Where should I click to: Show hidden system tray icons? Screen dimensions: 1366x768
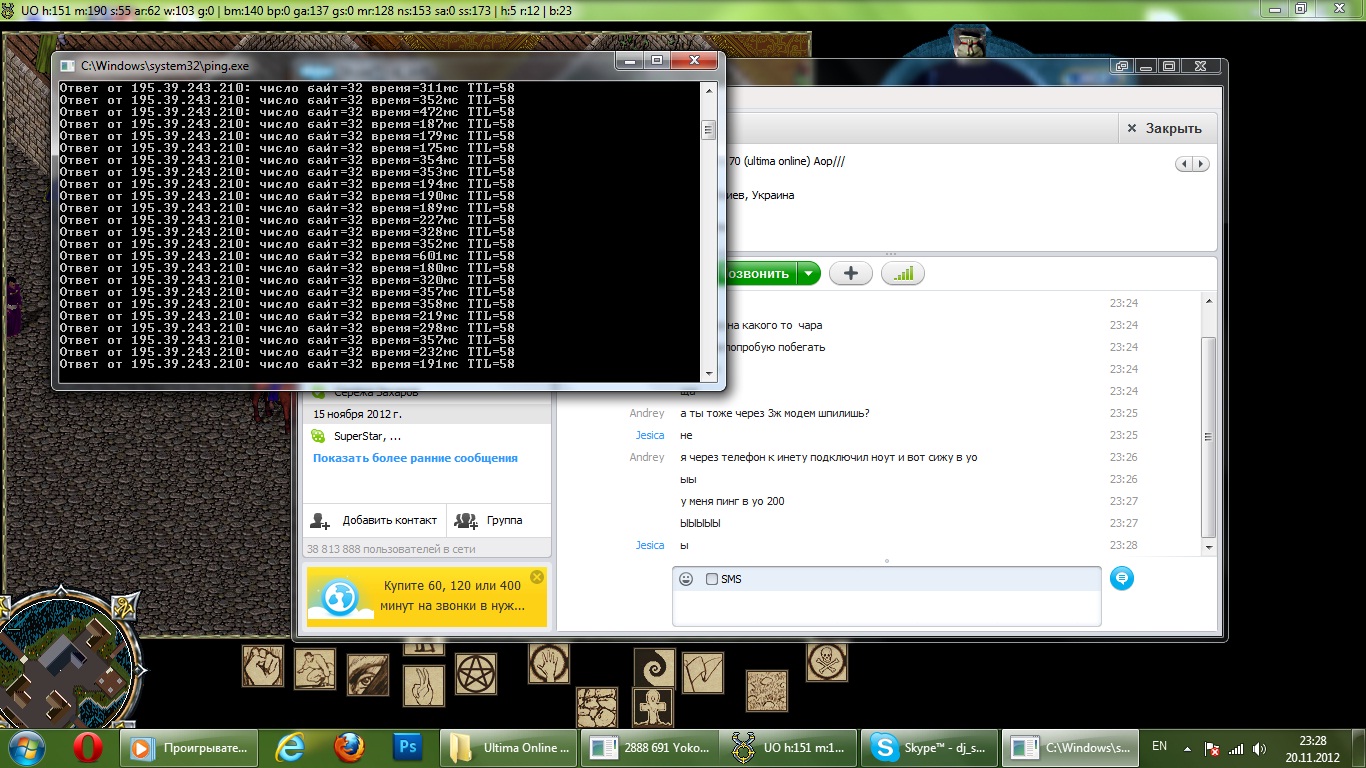(x=1188, y=748)
